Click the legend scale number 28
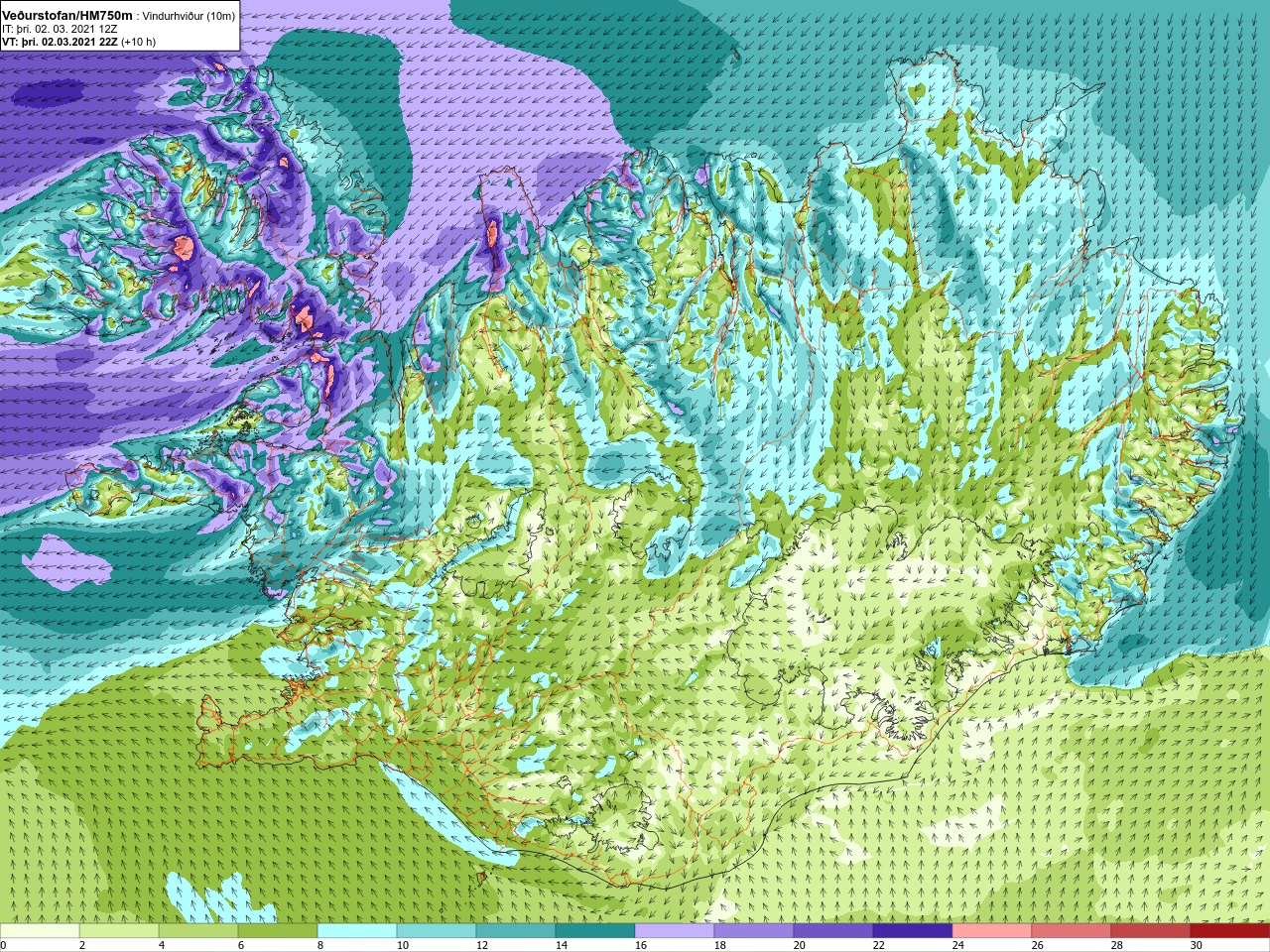This screenshot has width=1270, height=952. [x=1116, y=946]
